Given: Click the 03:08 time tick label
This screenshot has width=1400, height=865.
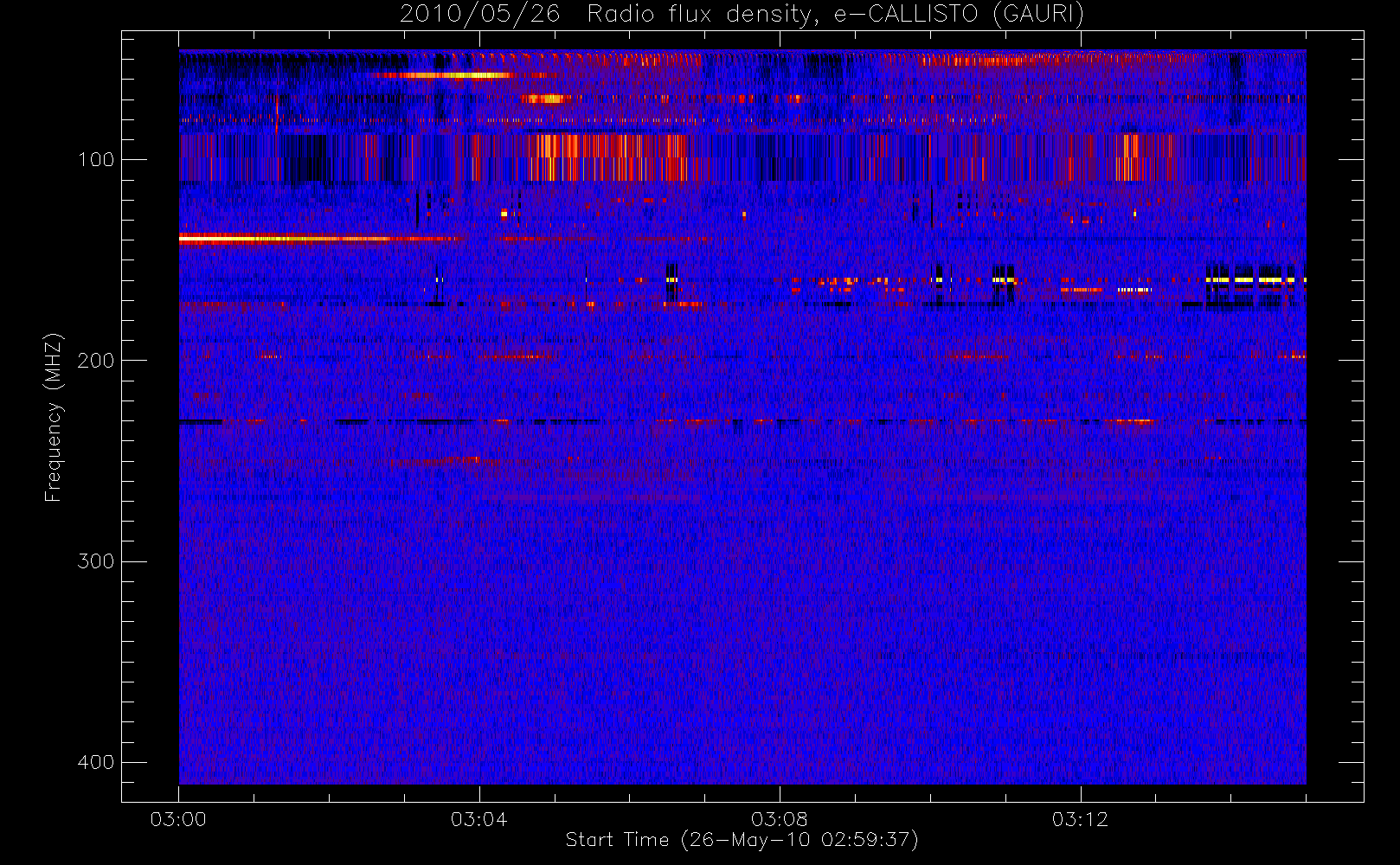Looking at the screenshot, I should [779, 819].
